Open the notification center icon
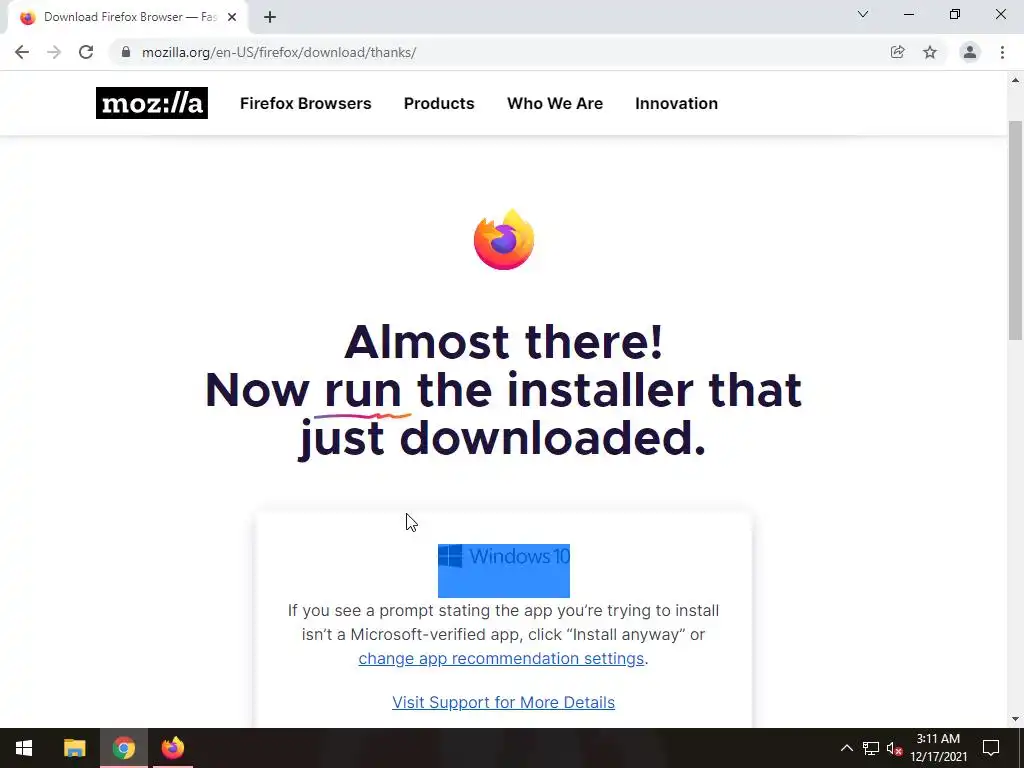 (991, 748)
